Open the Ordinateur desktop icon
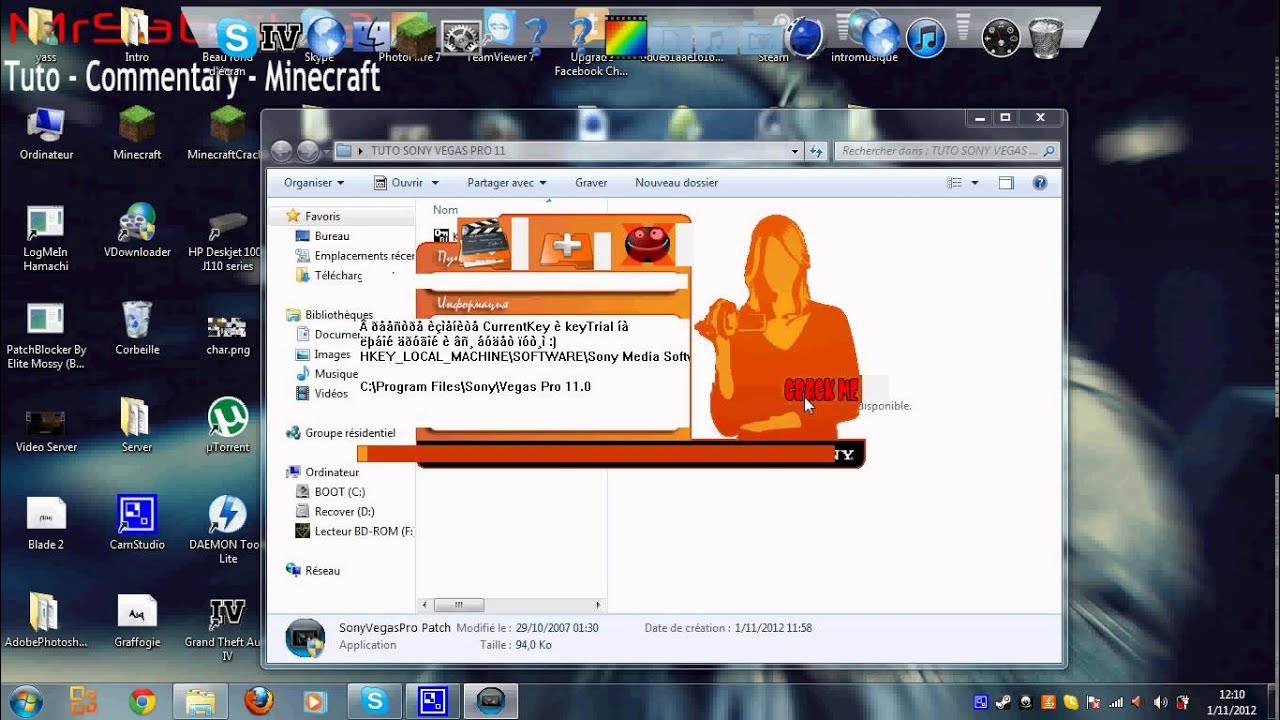This screenshot has height=720, width=1280. pyautogui.click(x=46, y=133)
